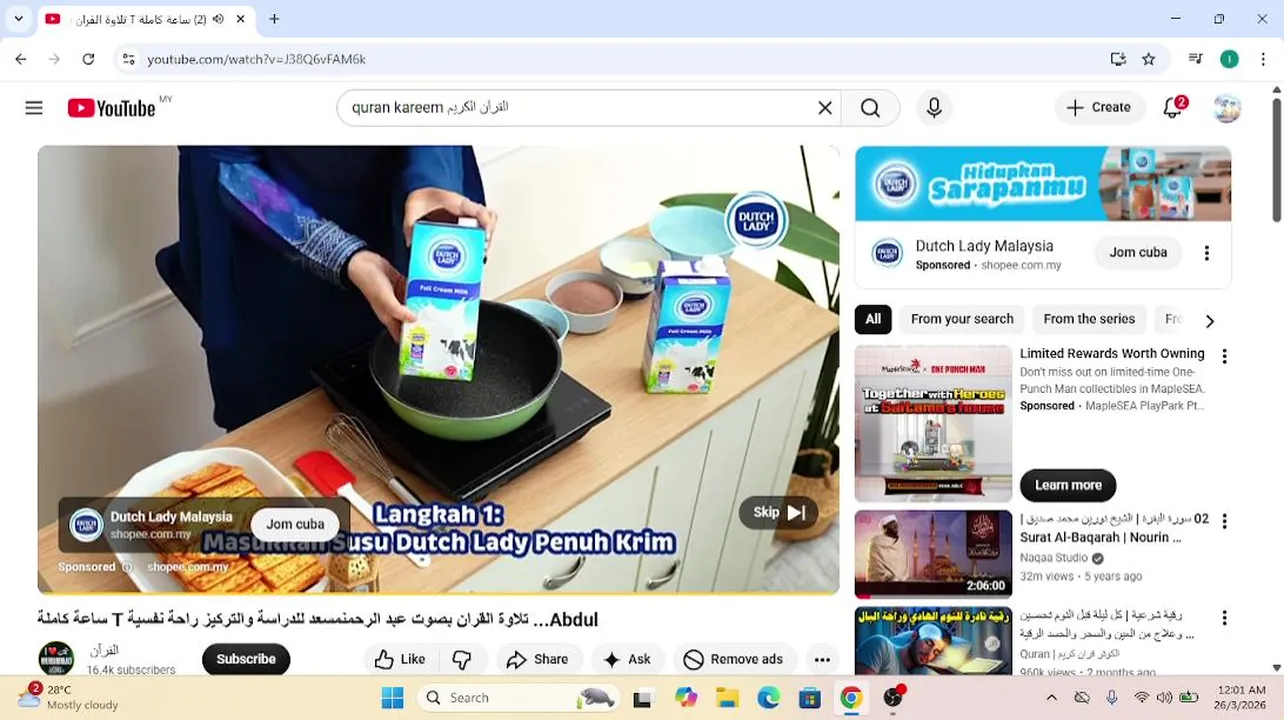1284x720 pixels.
Task: Open the Surat Al-Baqarah video thumbnail
Action: [x=933, y=554]
